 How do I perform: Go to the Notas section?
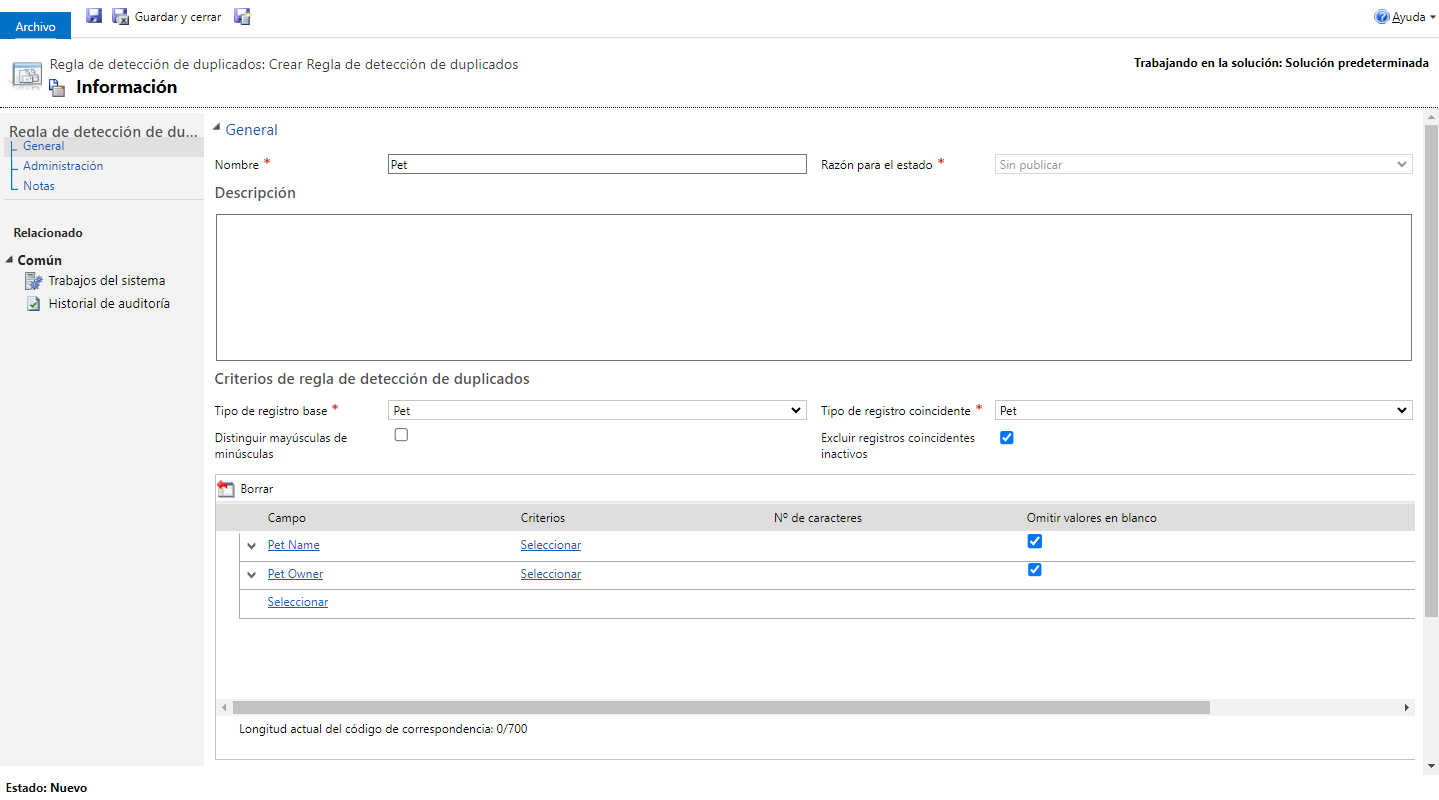tap(39, 186)
